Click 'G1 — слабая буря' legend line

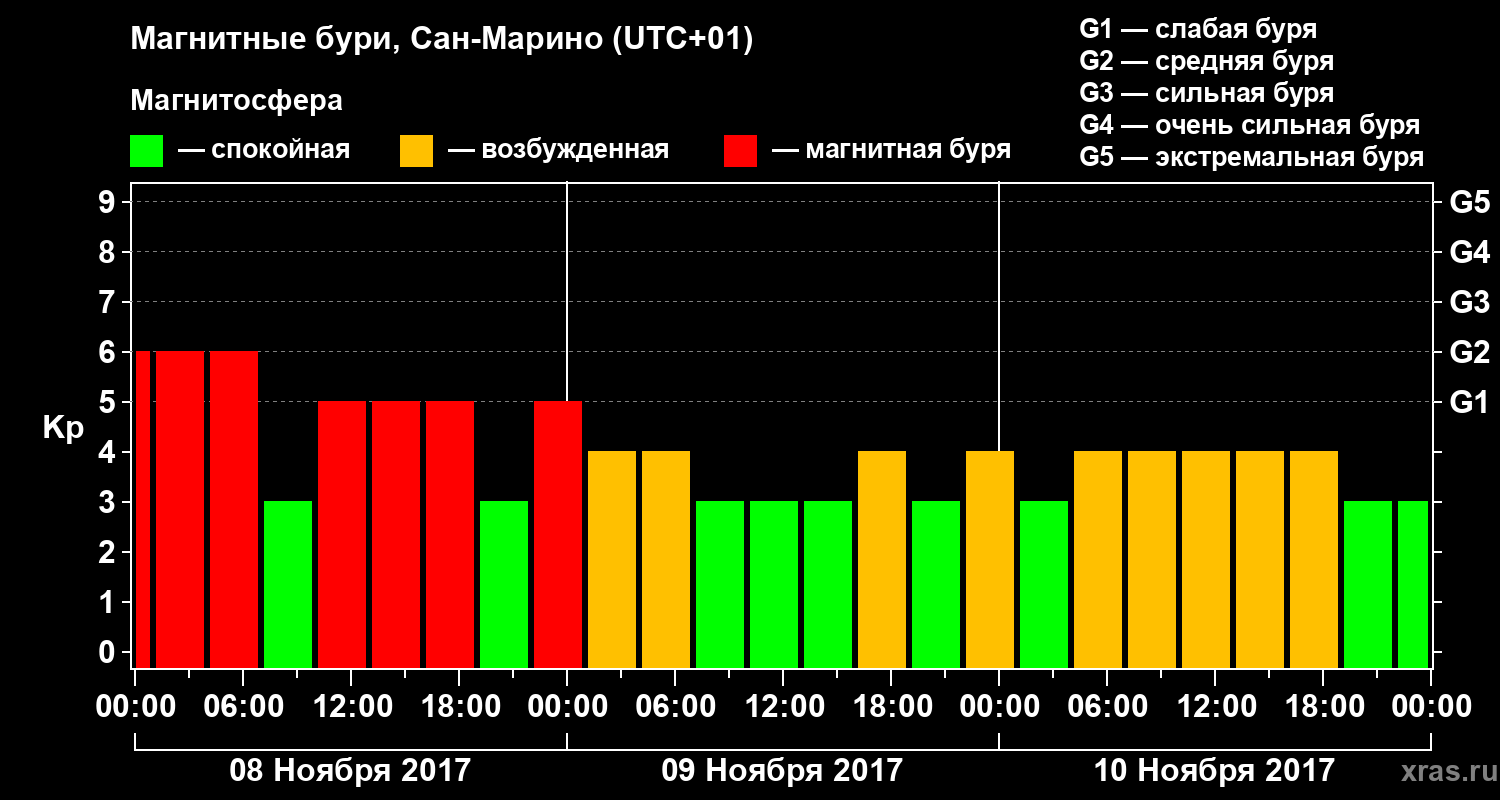[1198, 29]
